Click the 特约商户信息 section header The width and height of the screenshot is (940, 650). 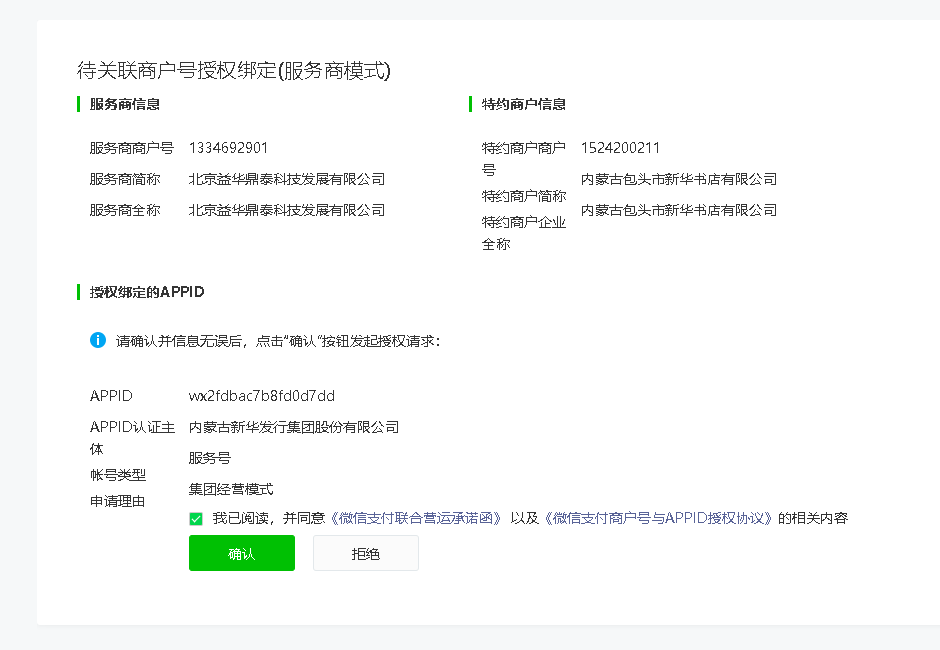click(523, 104)
